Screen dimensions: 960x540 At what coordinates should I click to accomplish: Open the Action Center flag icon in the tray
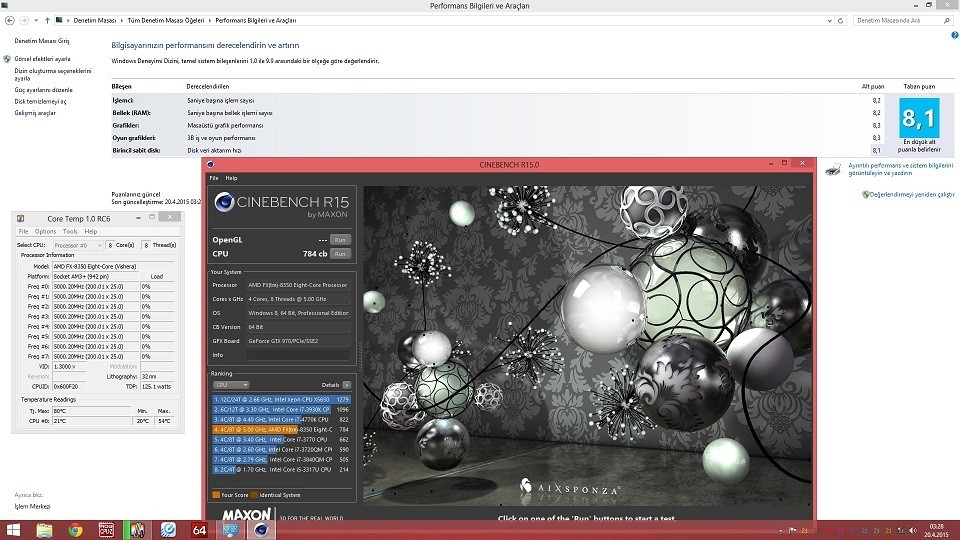point(792,531)
